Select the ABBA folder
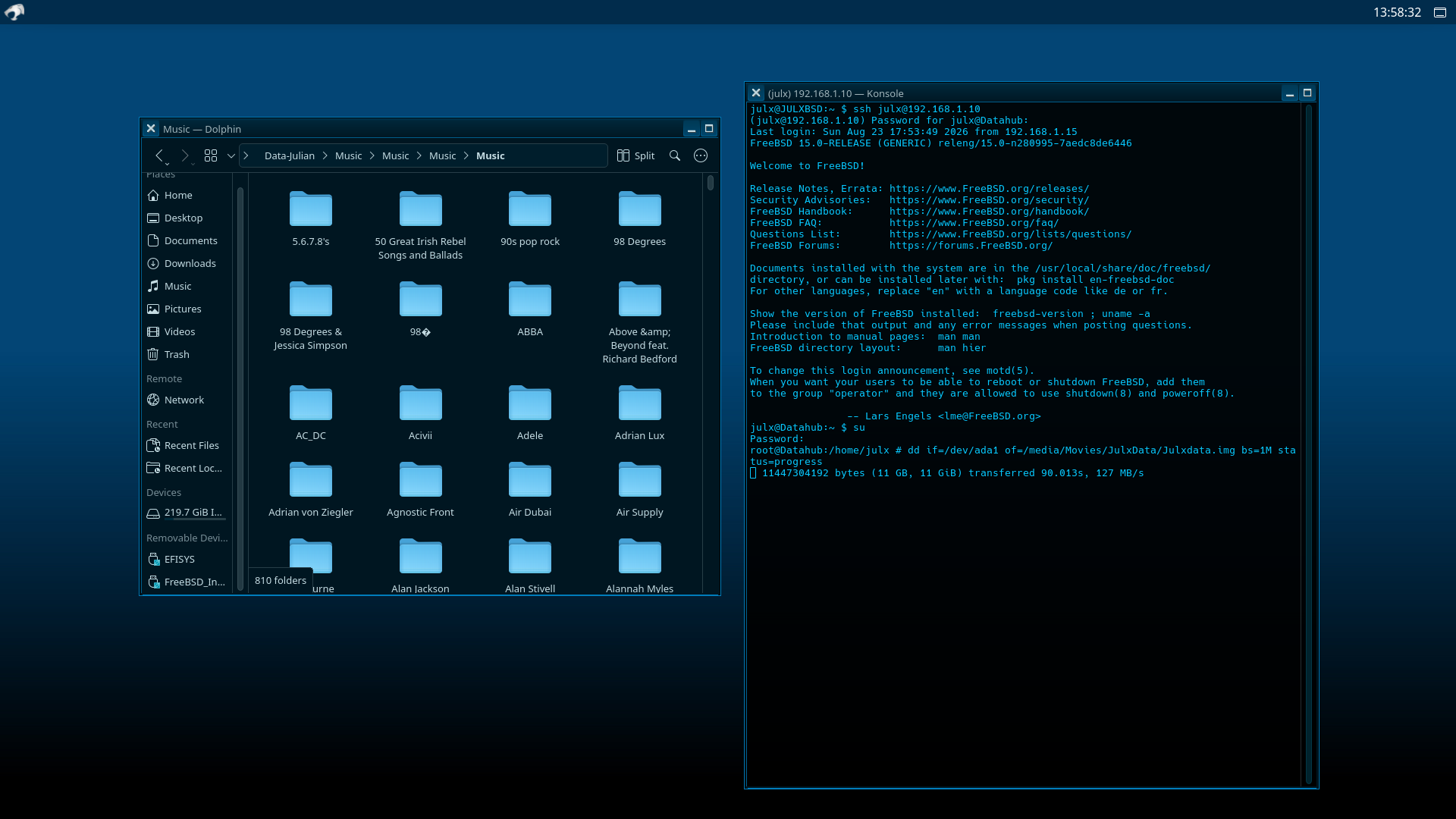The height and width of the screenshot is (819, 1456). (530, 309)
